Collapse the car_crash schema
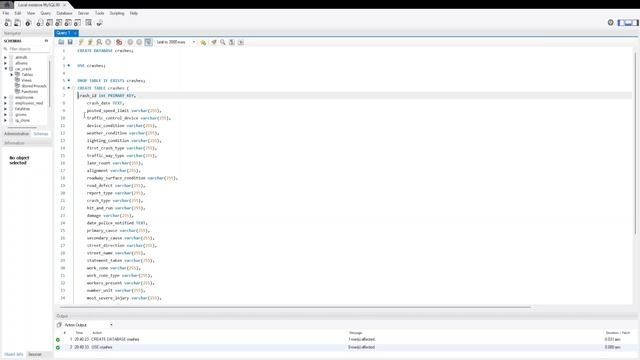The image size is (640, 360). 6,69
